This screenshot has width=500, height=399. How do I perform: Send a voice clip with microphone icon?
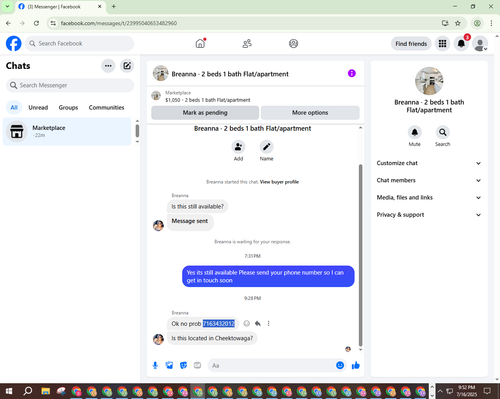155,365
